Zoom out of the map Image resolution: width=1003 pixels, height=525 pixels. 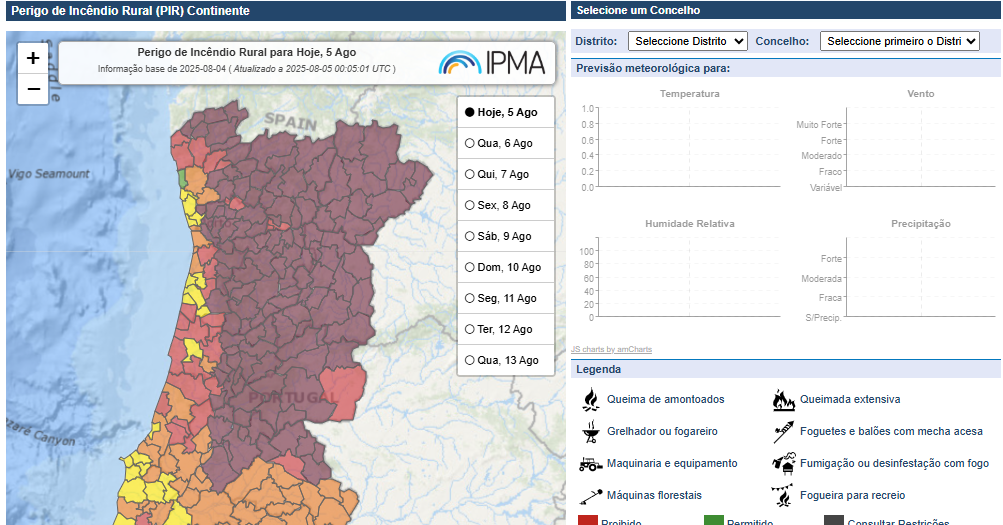coord(33,89)
